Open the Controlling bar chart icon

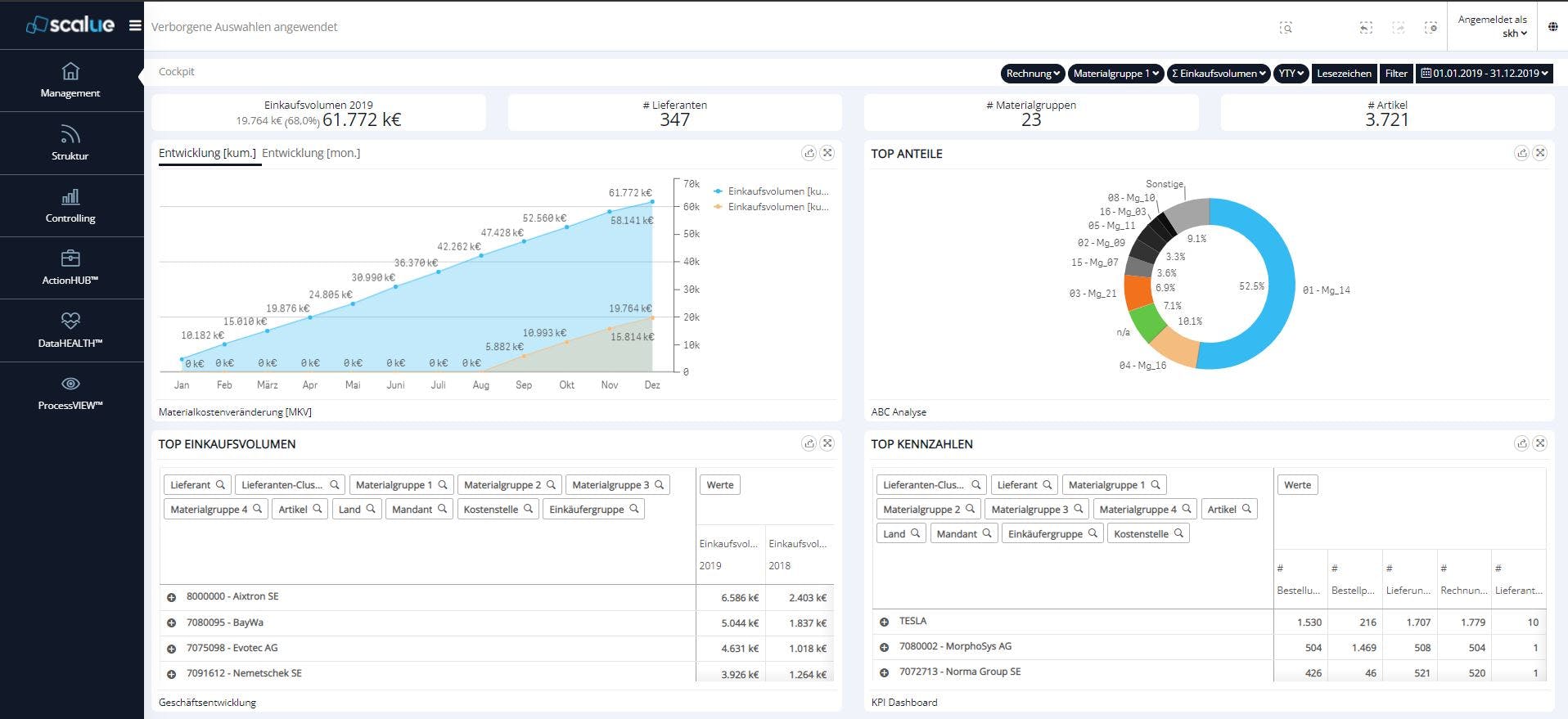coord(70,197)
